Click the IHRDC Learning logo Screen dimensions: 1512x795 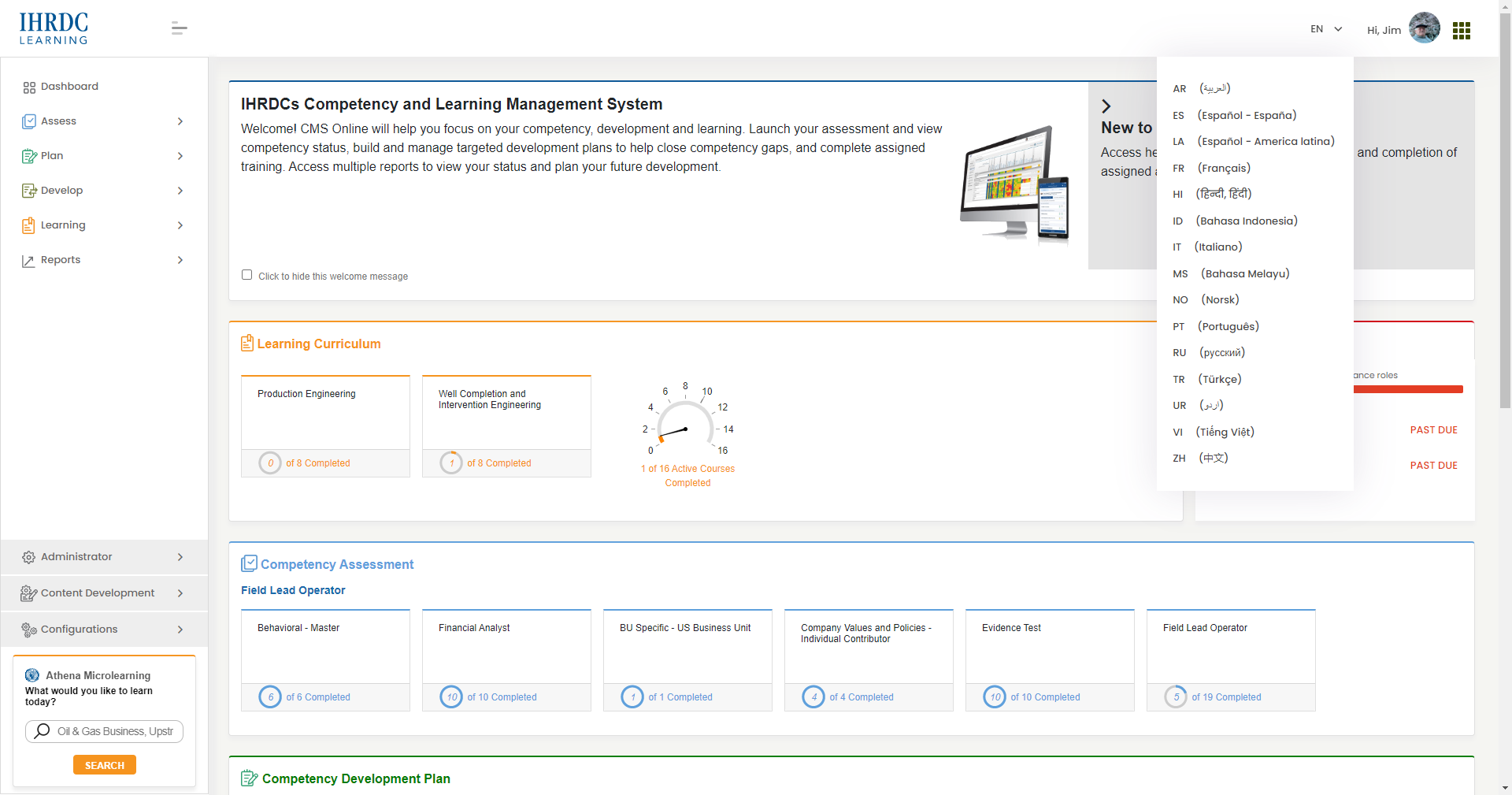[54, 28]
